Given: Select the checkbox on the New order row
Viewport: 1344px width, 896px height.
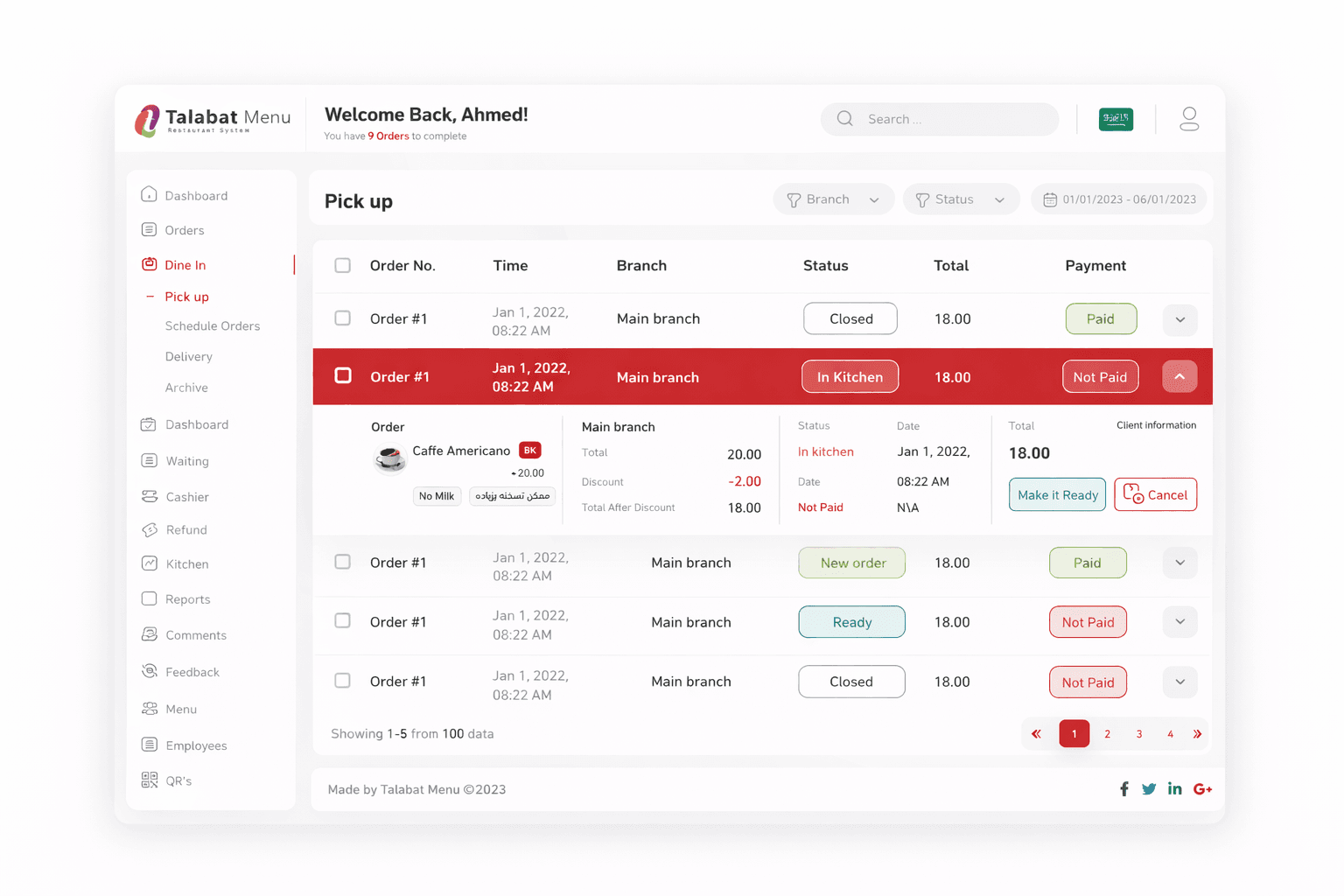Looking at the screenshot, I should click(342, 562).
